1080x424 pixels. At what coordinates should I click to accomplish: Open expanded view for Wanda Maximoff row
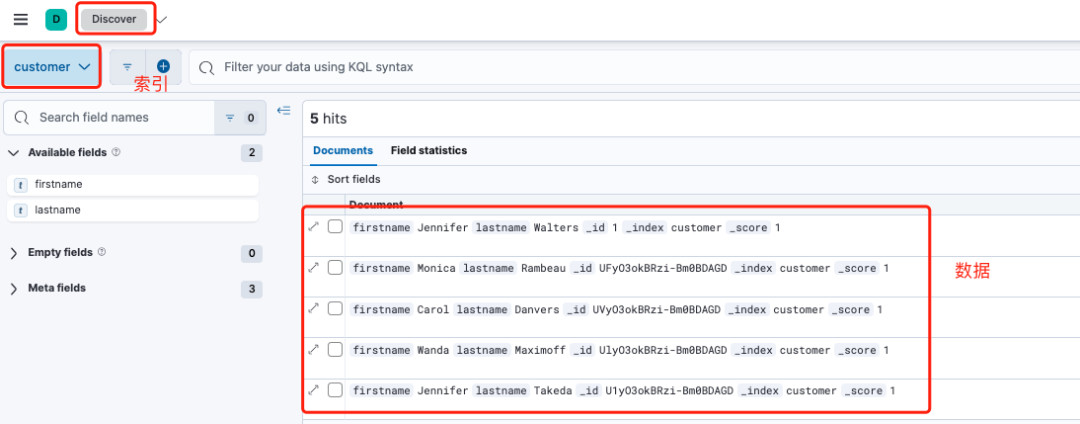point(314,349)
